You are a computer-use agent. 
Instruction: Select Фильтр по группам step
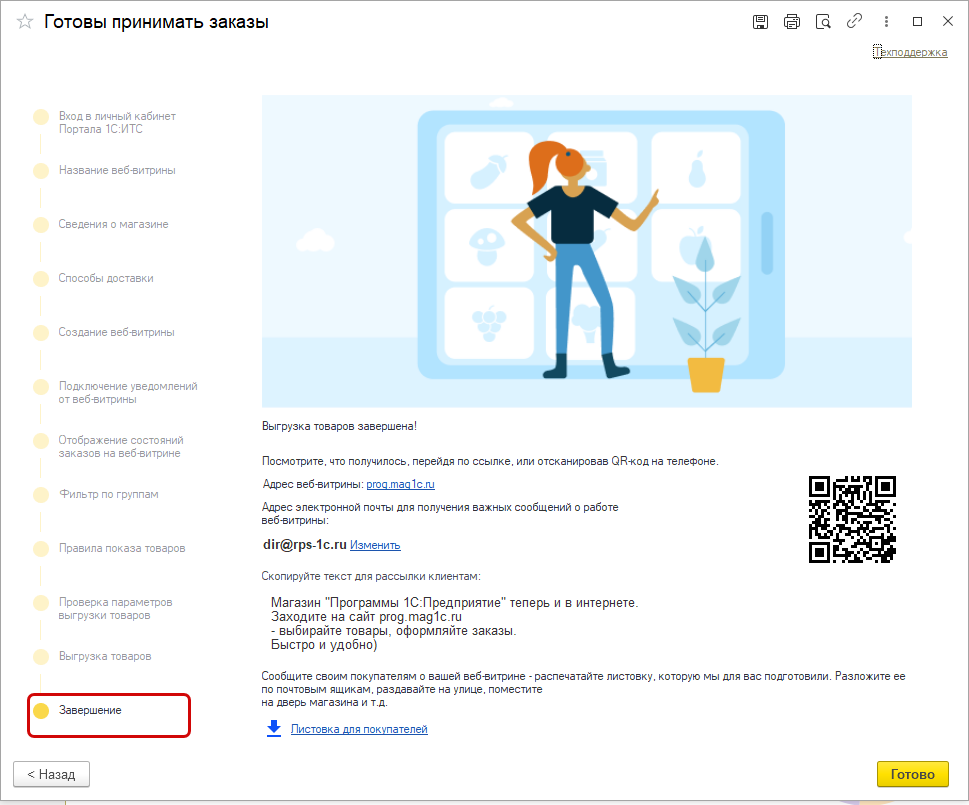[x=108, y=494]
